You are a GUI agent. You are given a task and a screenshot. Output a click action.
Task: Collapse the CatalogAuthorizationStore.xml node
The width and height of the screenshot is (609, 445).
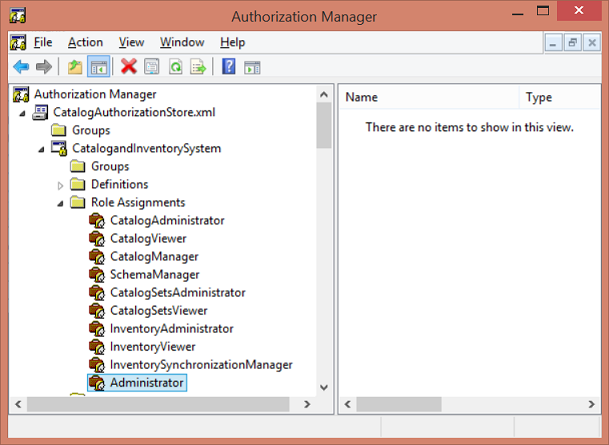[24, 113]
